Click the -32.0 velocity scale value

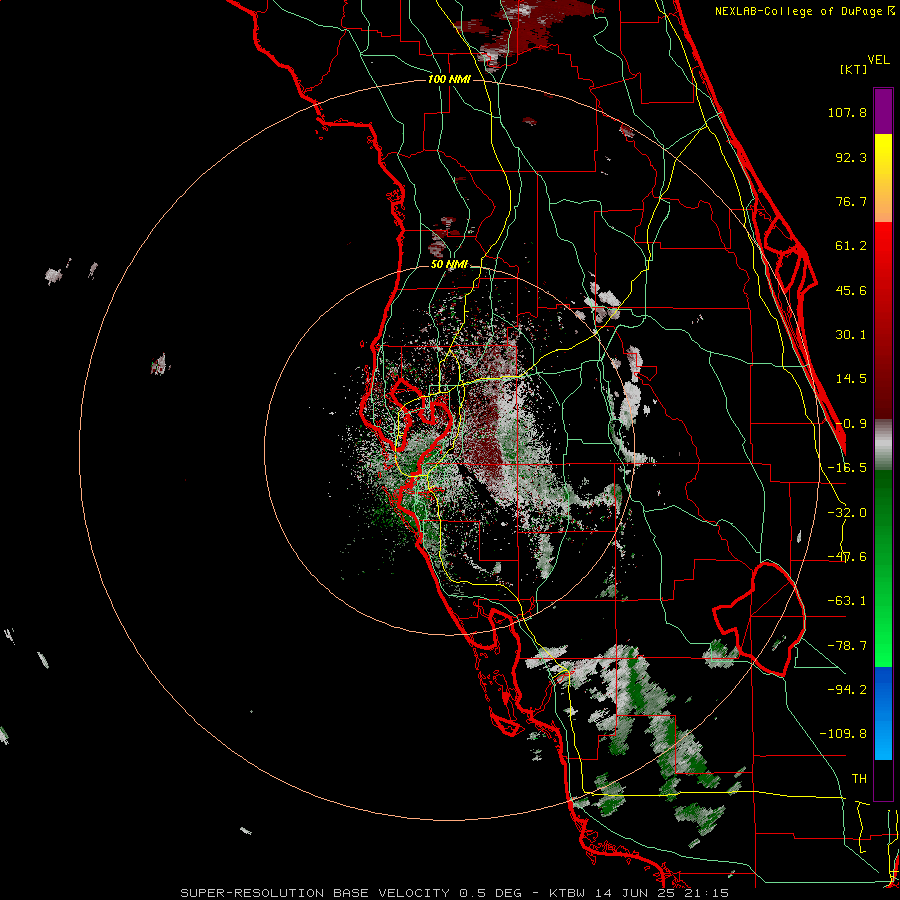(847, 513)
